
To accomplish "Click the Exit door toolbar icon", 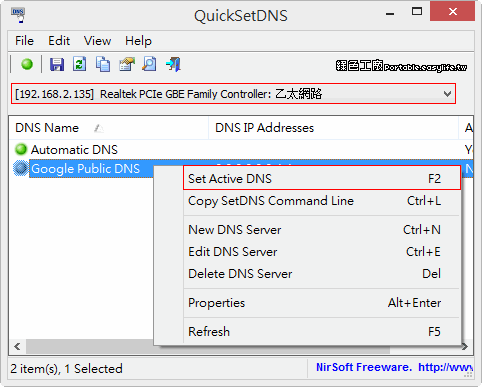I will click(173, 64).
